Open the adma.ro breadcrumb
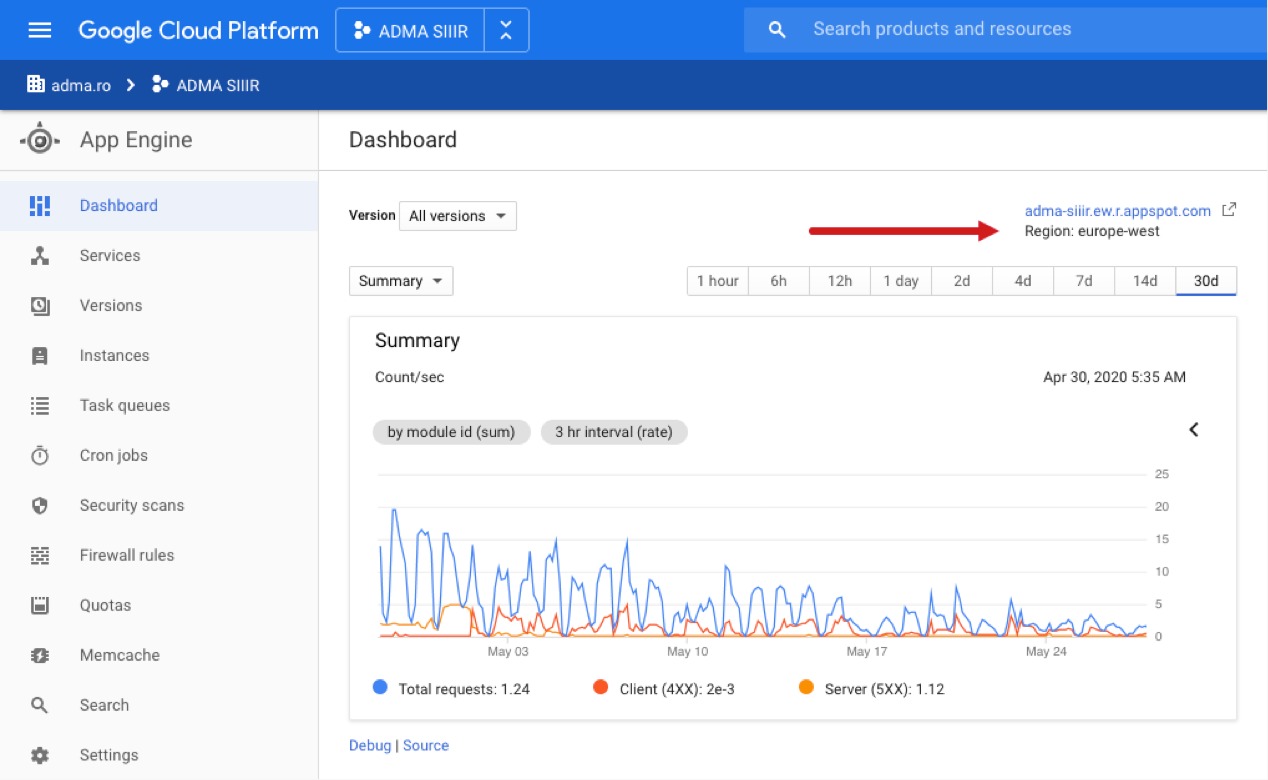1268x780 pixels. click(x=81, y=85)
